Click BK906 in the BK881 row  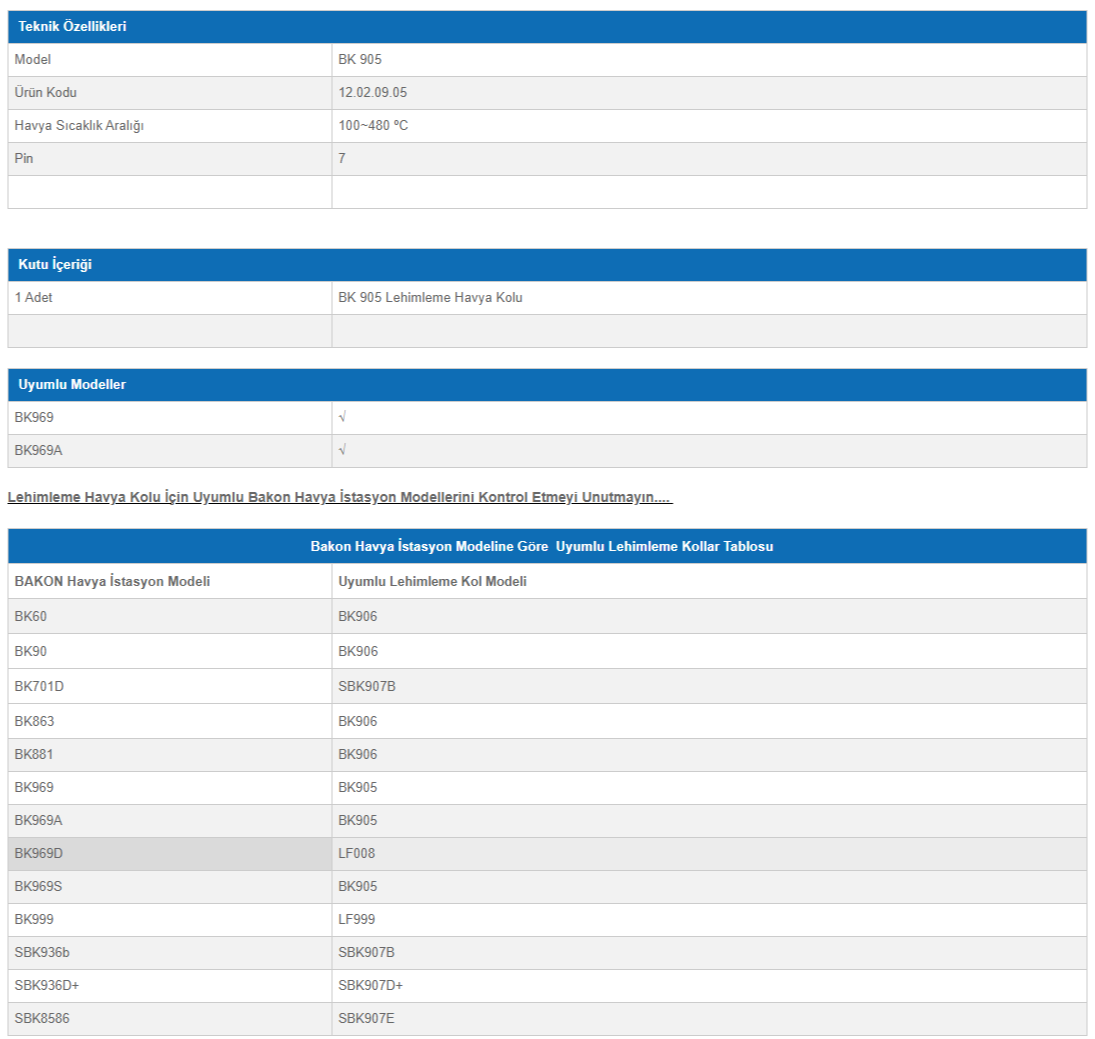(358, 755)
